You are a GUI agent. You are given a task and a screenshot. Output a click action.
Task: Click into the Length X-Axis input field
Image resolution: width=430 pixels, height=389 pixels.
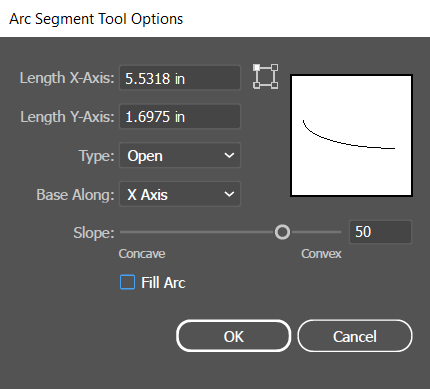180,78
